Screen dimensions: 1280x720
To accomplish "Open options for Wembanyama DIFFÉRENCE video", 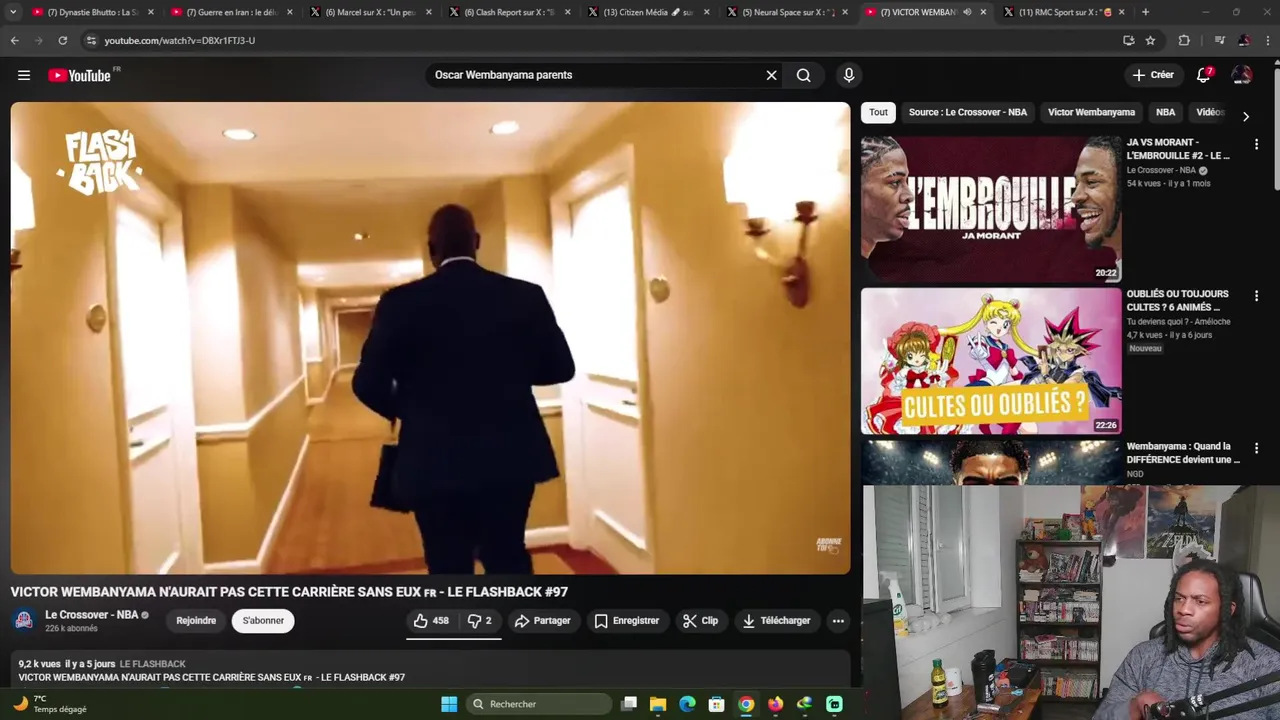I will [1256, 448].
